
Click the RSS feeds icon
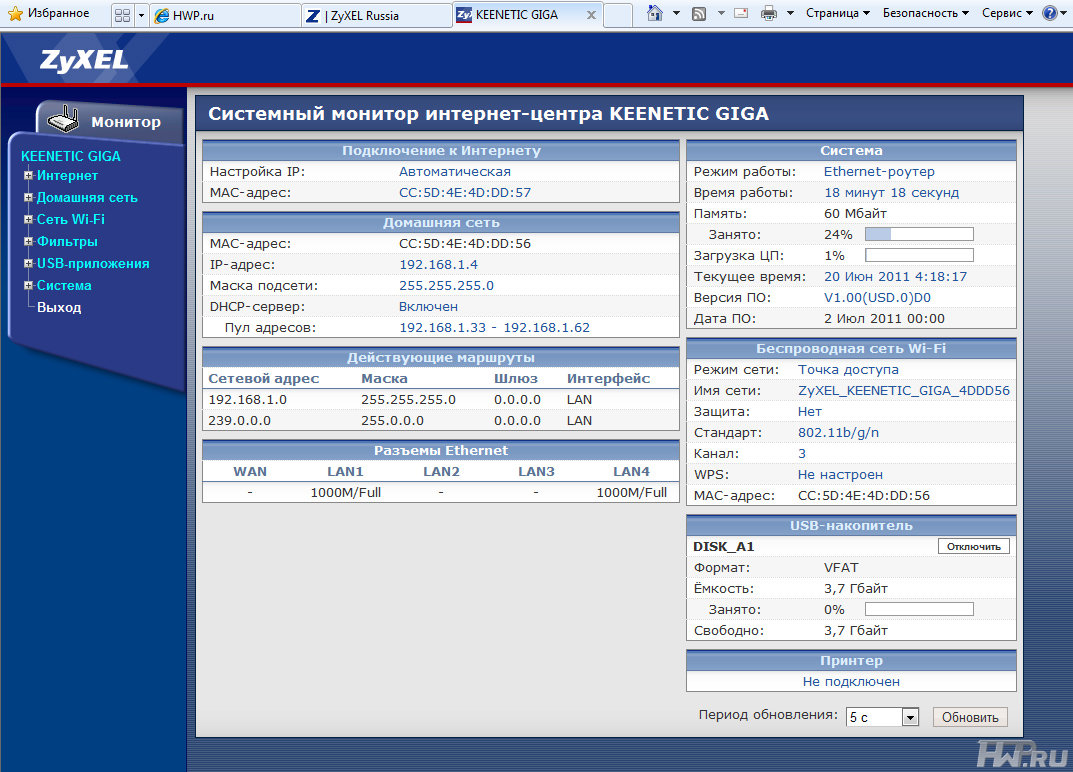pos(699,13)
